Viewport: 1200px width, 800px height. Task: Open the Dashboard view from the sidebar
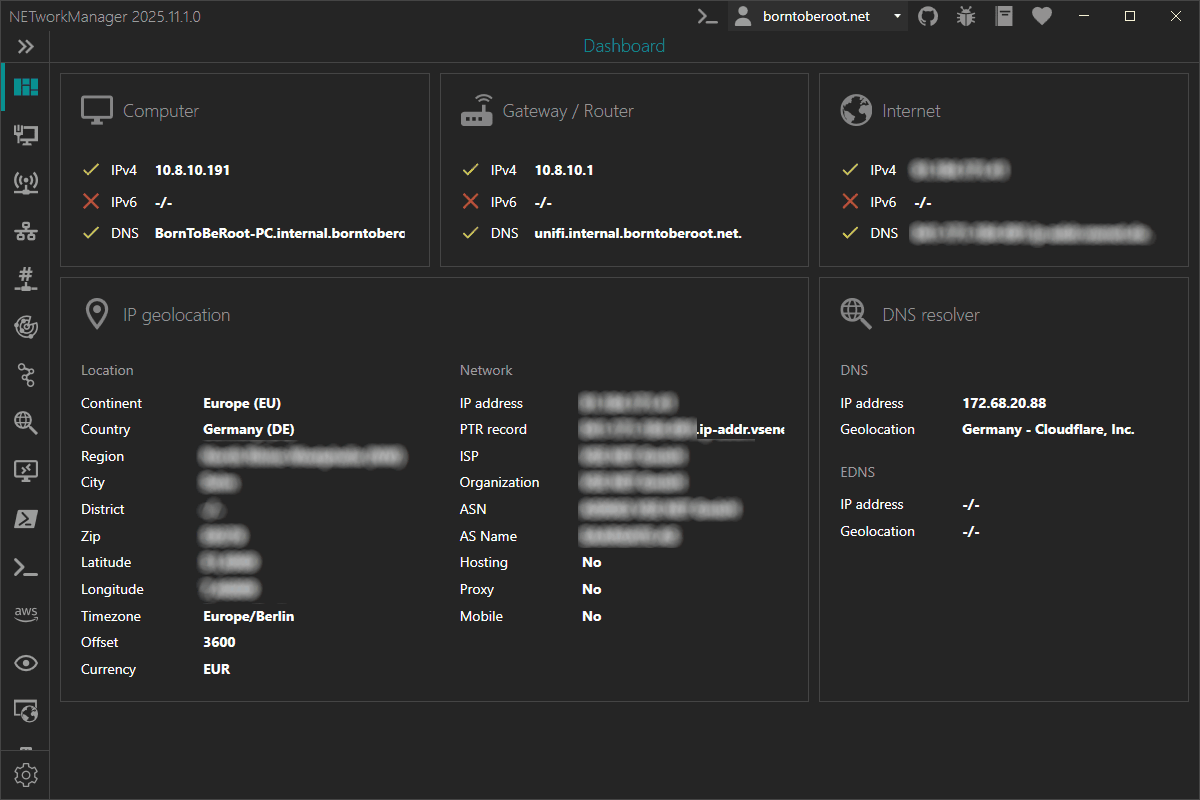(25, 87)
